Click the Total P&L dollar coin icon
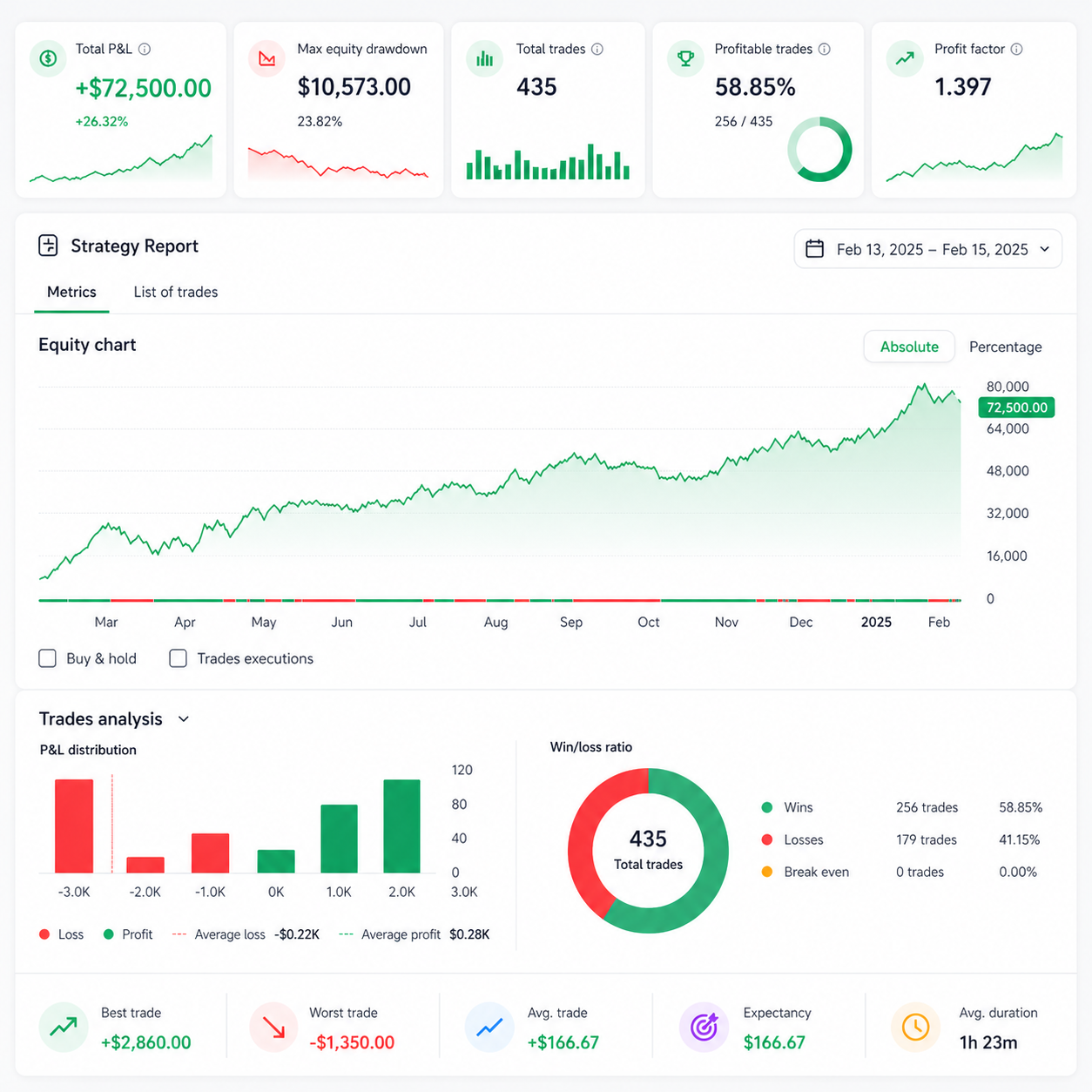This screenshot has height=1092, width=1092. tap(49, 58)
